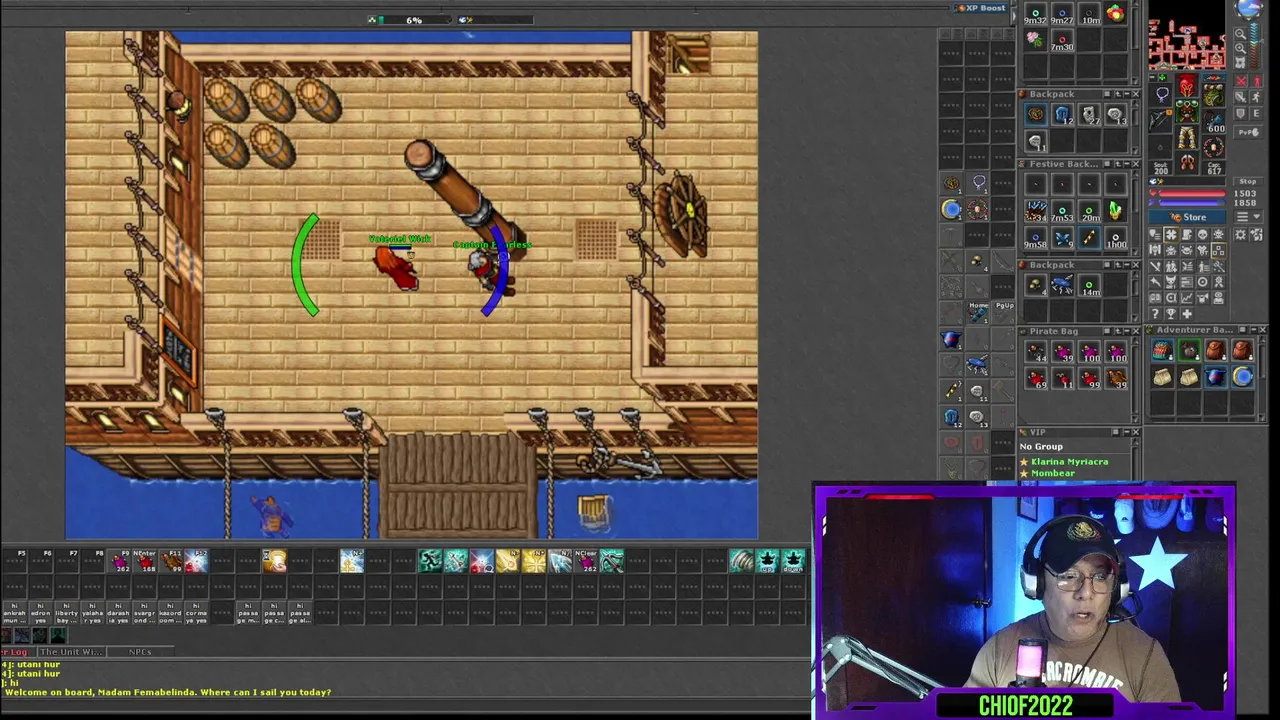1280x720 pixels.
Task: Open the Store button
Action: (x=1187, y=217)
